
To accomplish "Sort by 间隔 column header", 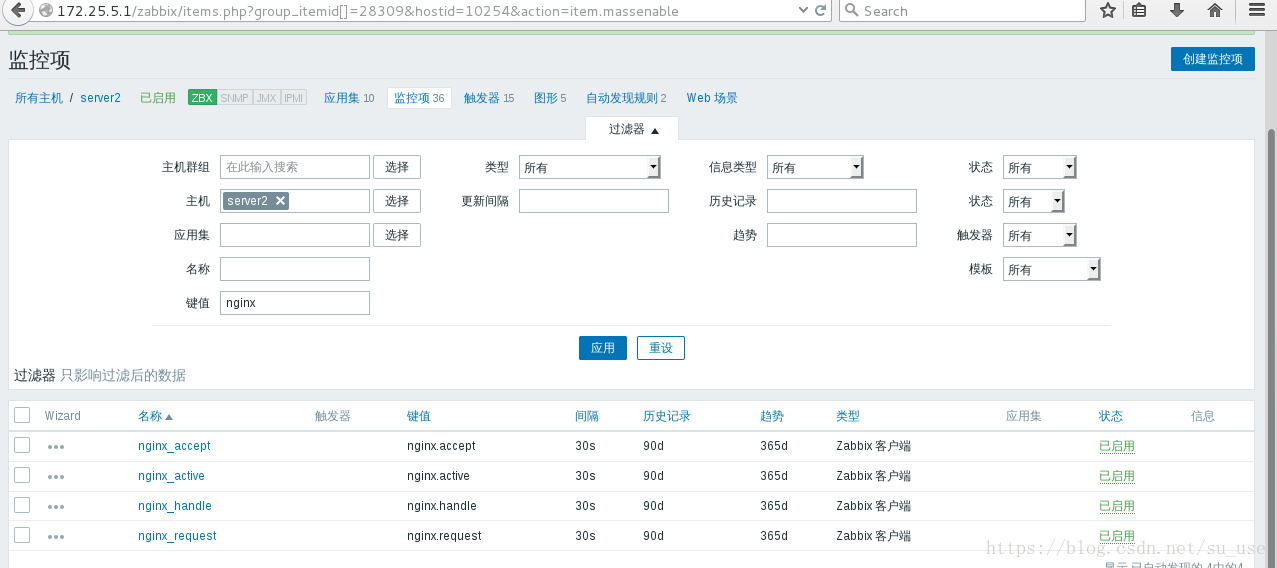I will [587, 416].
